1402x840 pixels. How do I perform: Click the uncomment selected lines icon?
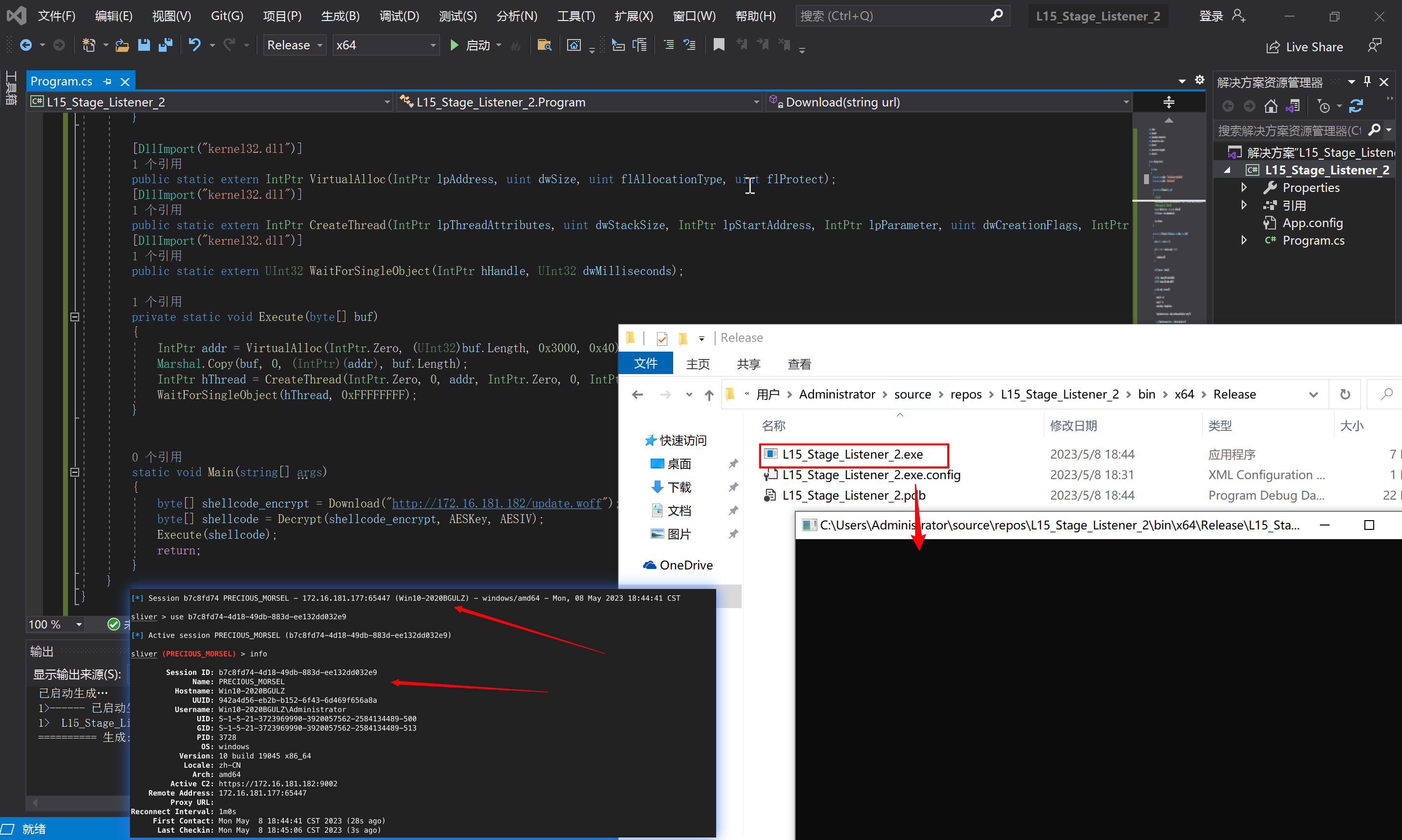(689, 45)
